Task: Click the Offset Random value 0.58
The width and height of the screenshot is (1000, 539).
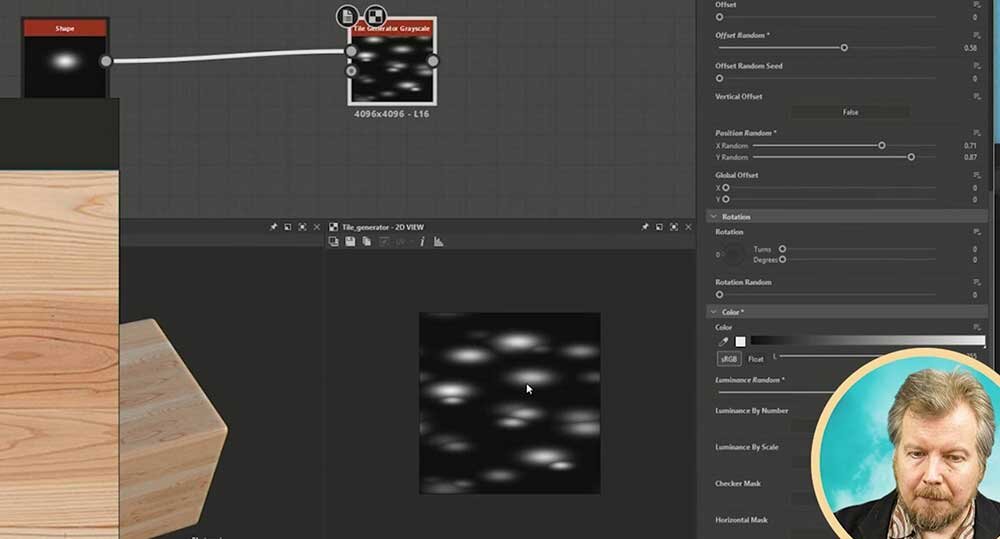Action: [970, 48]
